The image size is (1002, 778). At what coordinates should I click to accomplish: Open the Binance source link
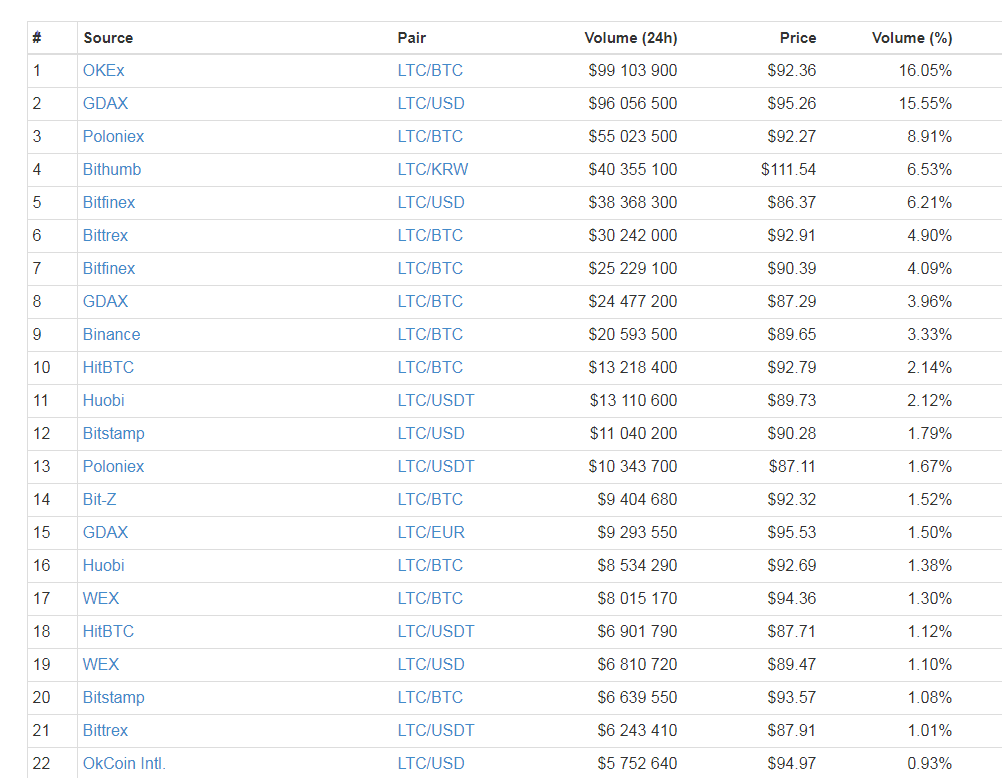(112, 334)
